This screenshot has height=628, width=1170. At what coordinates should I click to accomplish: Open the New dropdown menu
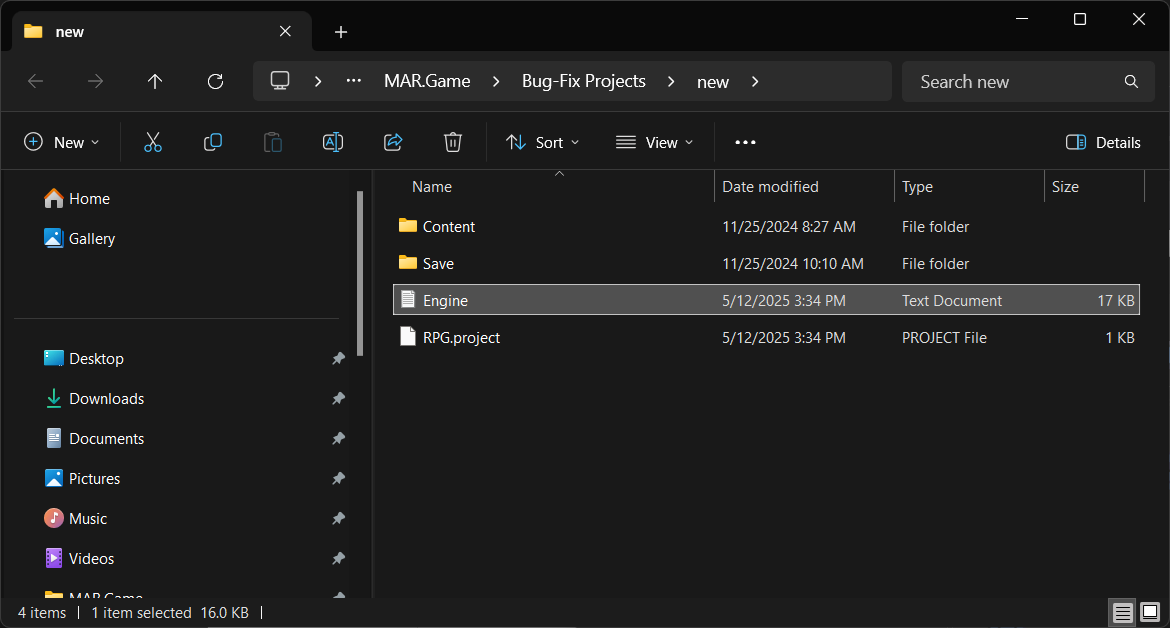[62, 142]
